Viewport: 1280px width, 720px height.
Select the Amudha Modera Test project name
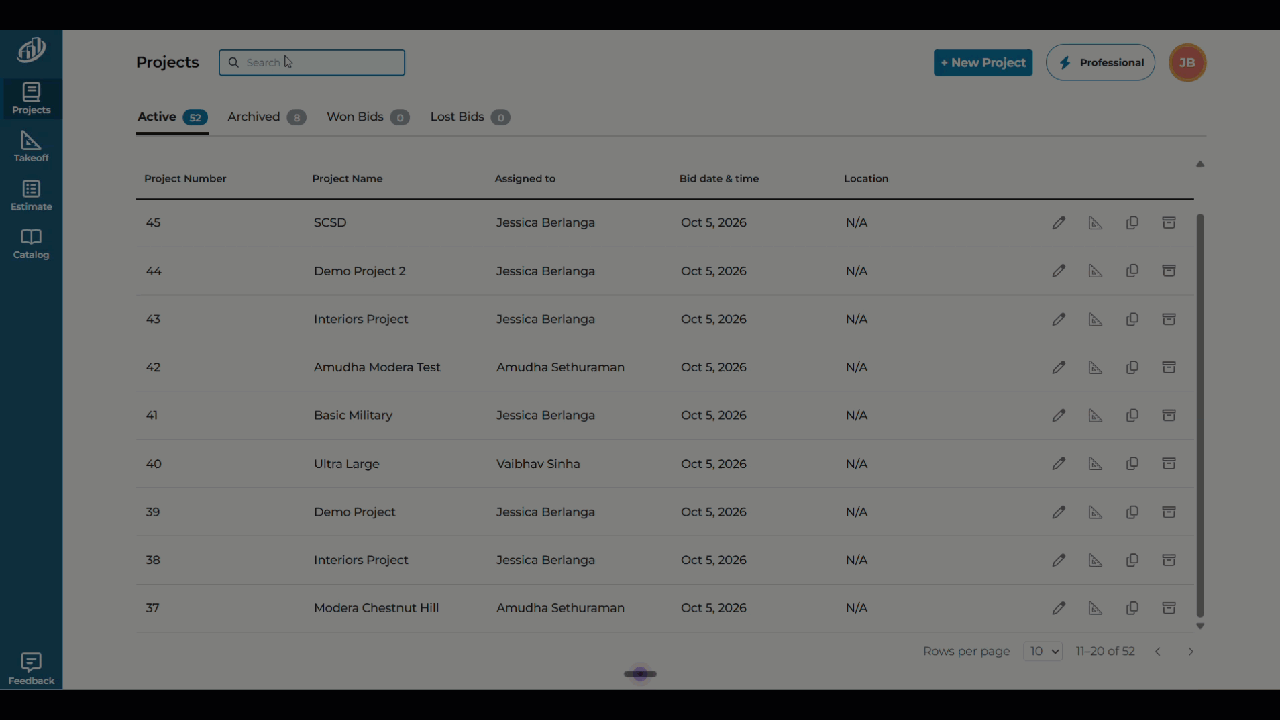point(377,367)
